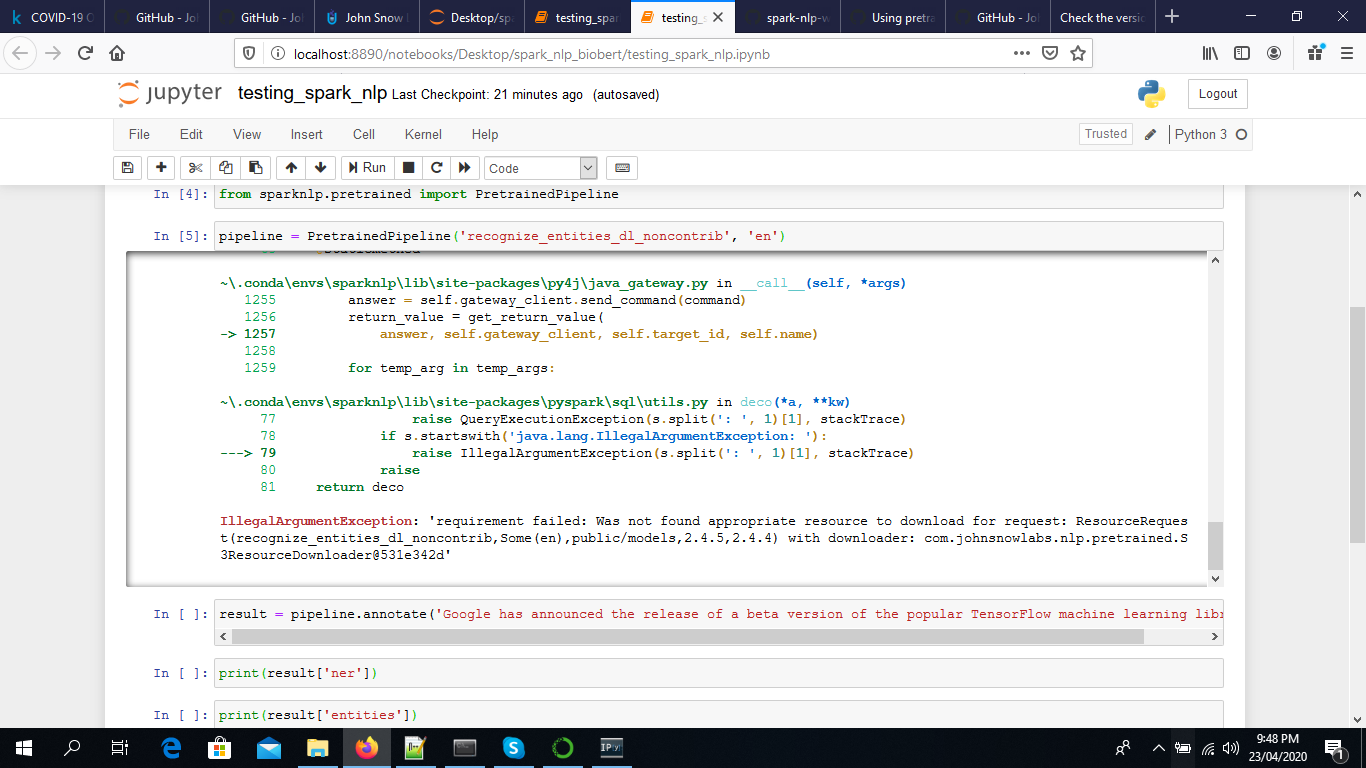Restart the kernel icon
The image size is (1366, 768).
pyautogui.click(x=436, y=168)
